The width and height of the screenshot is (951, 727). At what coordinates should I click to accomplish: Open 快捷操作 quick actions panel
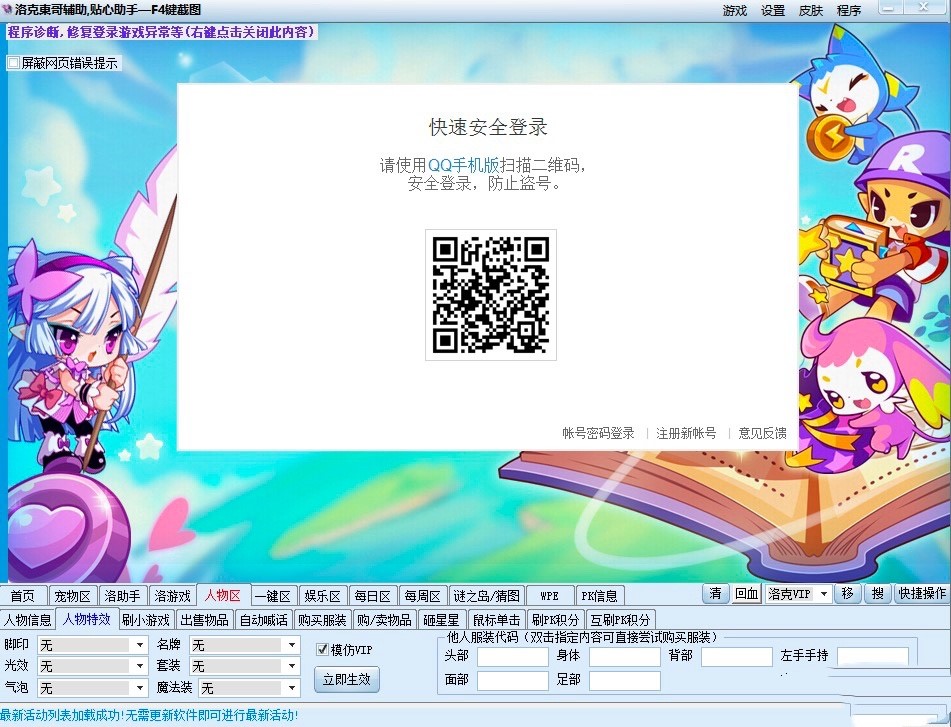tap(920, 593)
